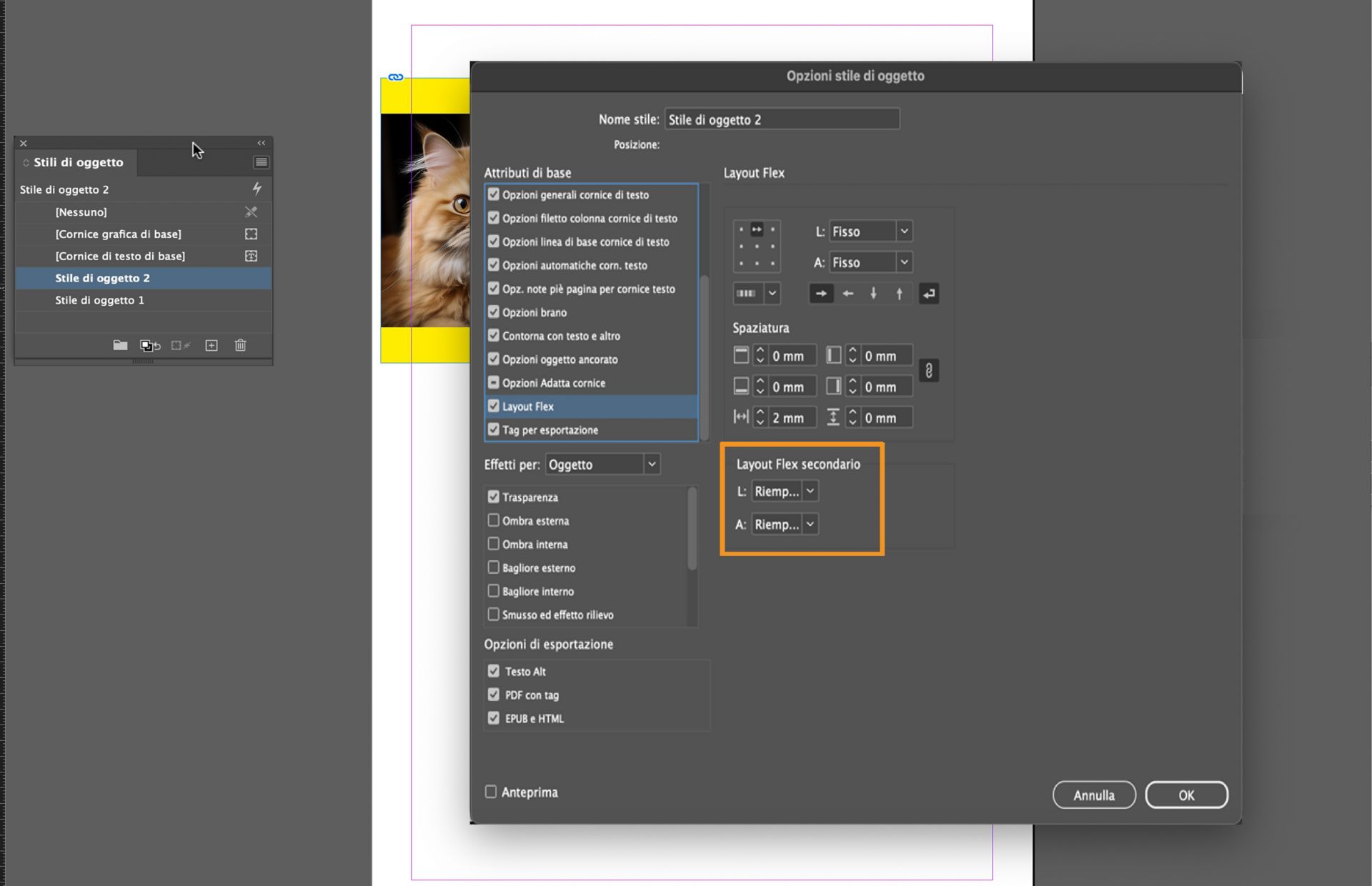Click new style group folder icon

[120, 345]
